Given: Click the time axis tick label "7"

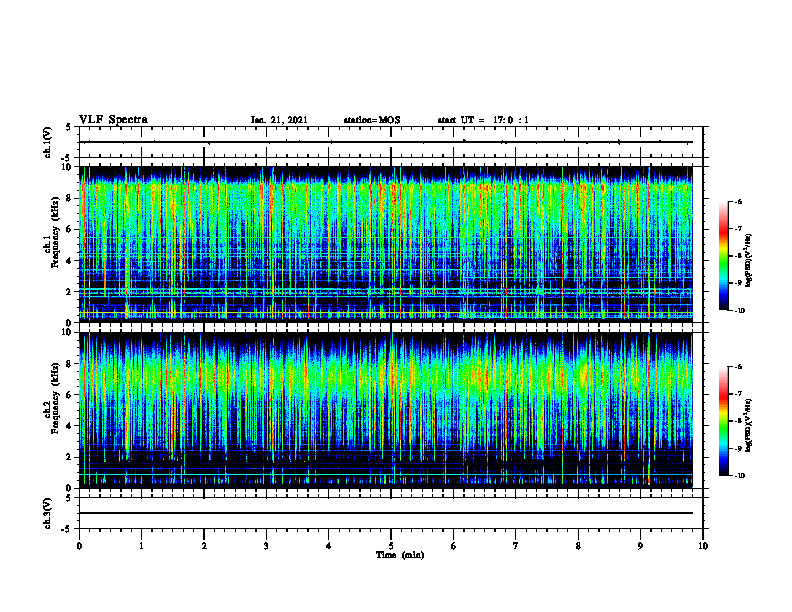Looking at the screenshot, I should 516,546.
